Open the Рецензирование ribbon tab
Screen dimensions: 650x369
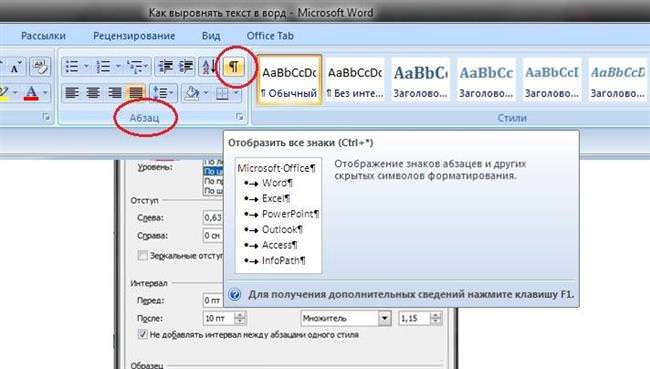tap(134, 36)
